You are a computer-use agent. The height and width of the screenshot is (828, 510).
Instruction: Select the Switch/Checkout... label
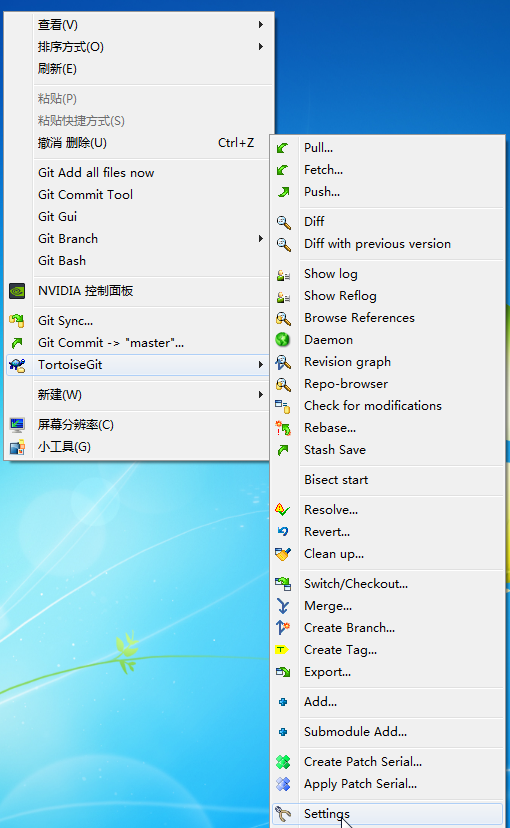[356, 584]
